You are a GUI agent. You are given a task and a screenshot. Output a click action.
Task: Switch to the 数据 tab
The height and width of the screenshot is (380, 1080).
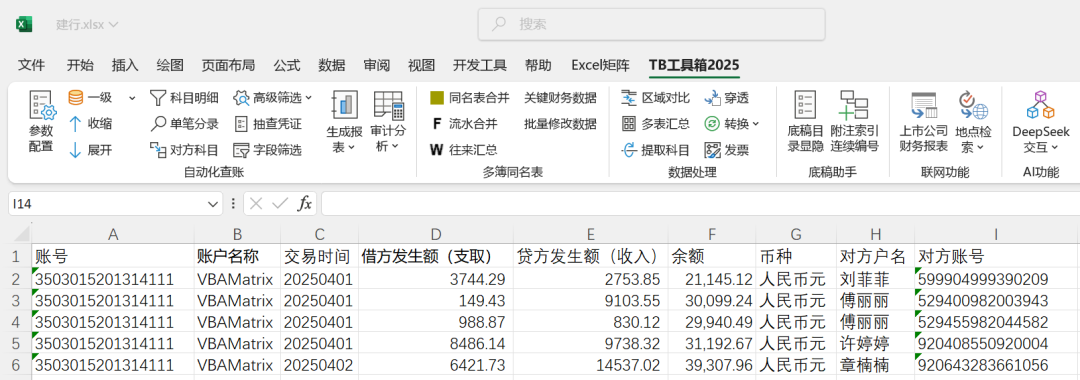(x=331, y=65)
